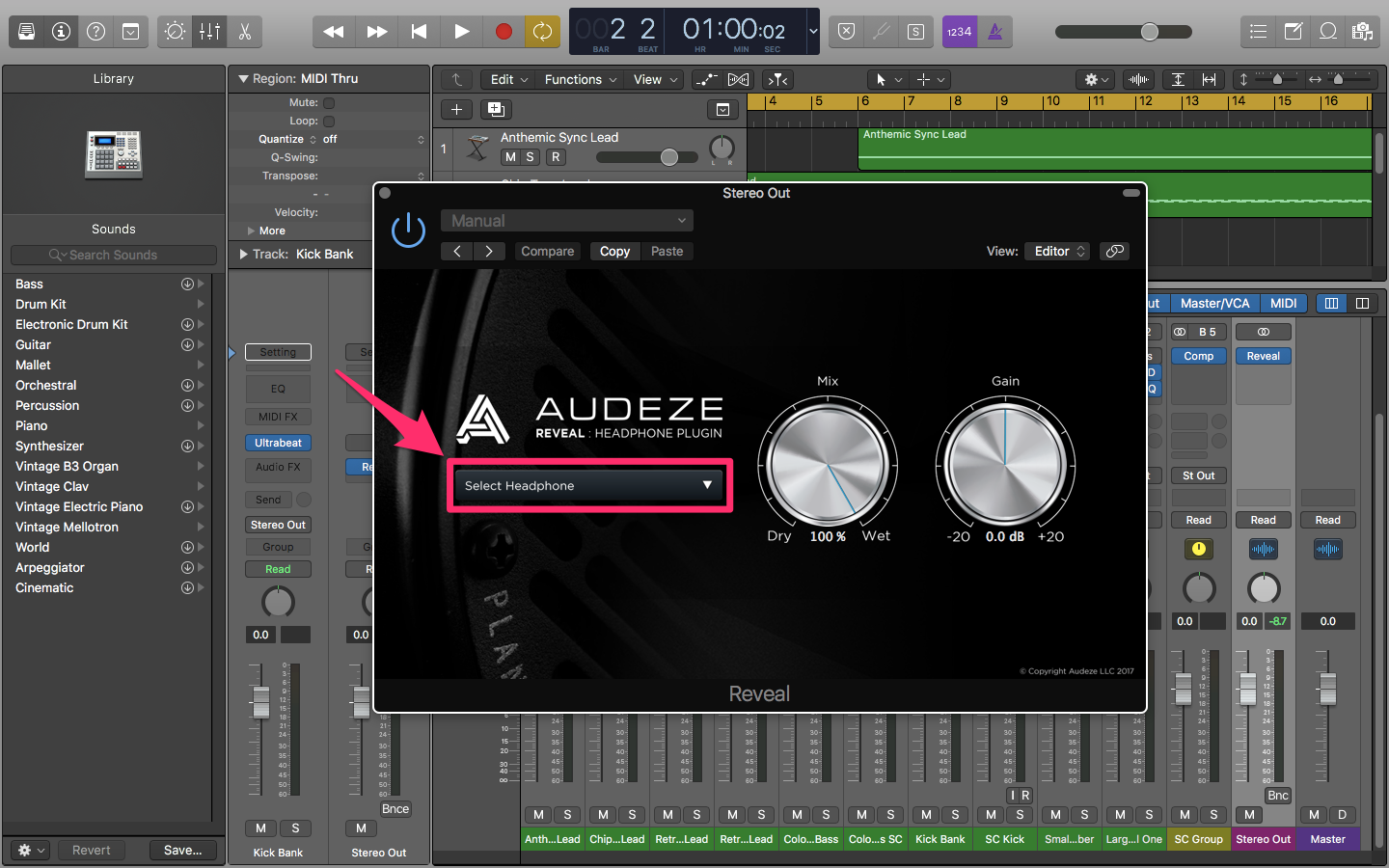Select Synthesizer in the Library list

click(x=50, y=446)
